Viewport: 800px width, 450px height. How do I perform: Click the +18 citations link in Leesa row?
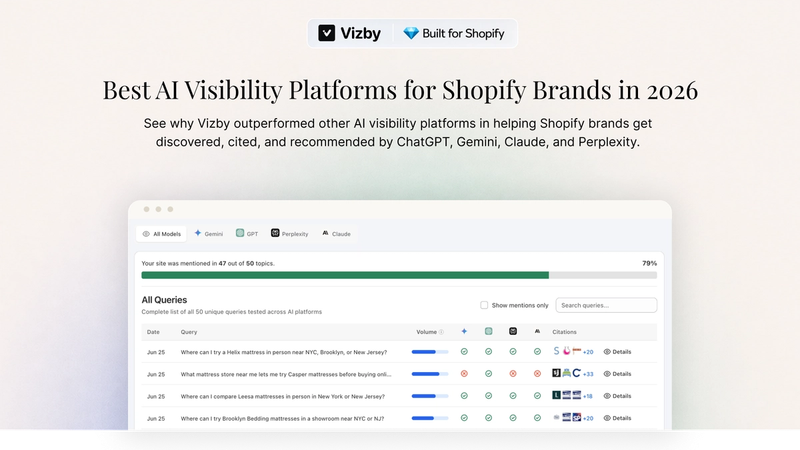(588, 396)
